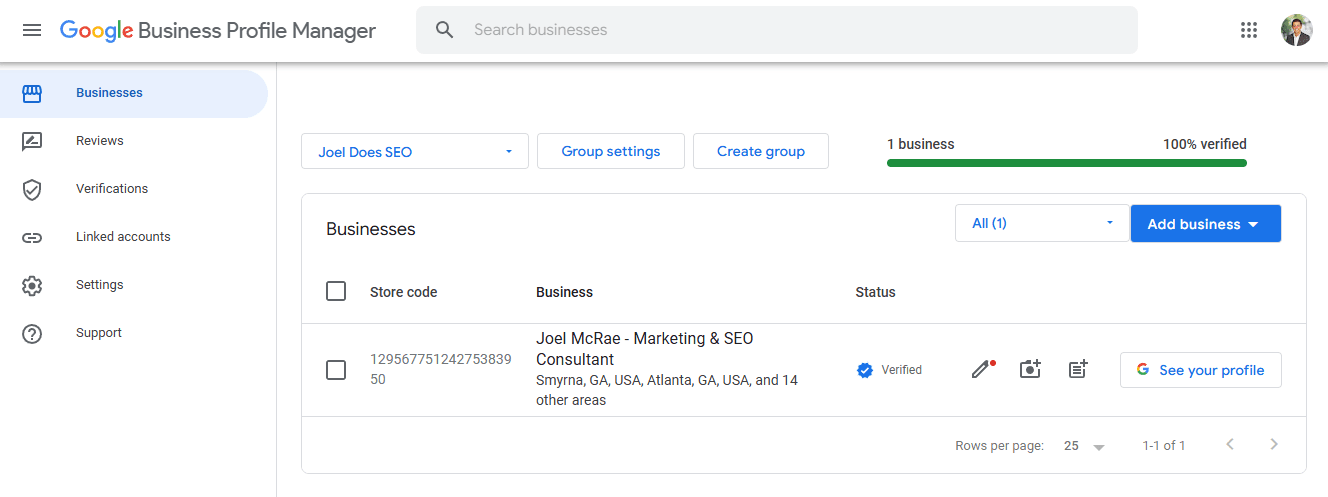Image resolution: width=1328 pixels, height=497 pixels.
Task: Click the Verifications shield icon
Action: click(x=32, y=189)
